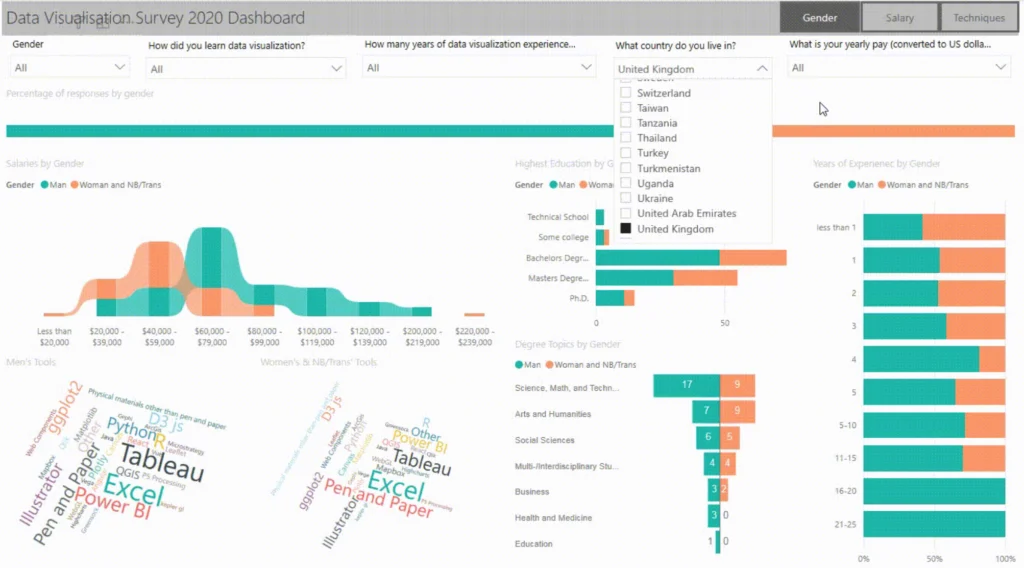Collapse the country dropdown using its chevron
The image size is (1024, 568).
pyautogui.click(x=762, y=69)
